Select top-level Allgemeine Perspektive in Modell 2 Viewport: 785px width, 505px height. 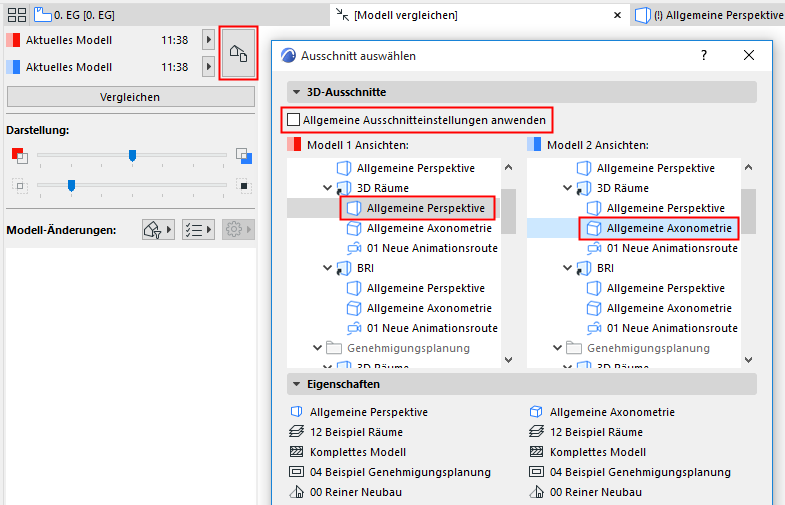click(655, 168)
